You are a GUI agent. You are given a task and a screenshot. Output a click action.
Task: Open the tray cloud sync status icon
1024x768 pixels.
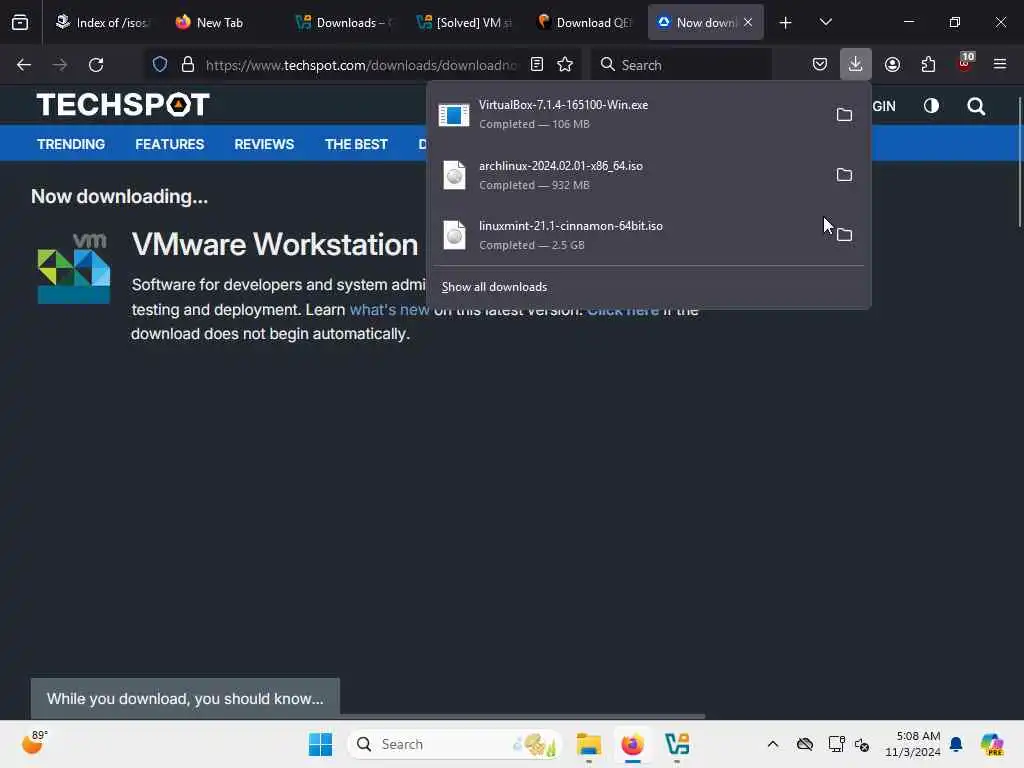coord(805,744)
